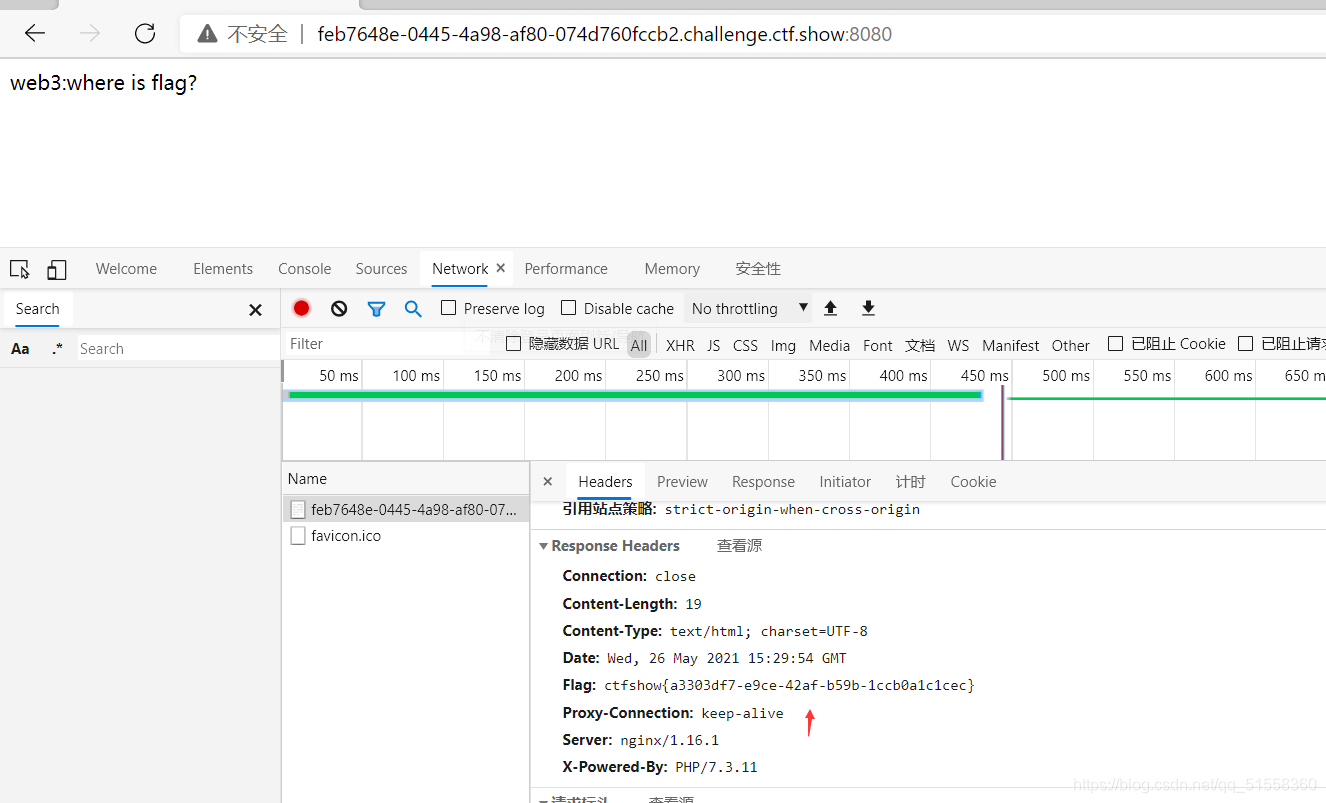Filter requests by Img
The width and height of the screenshot is (1326, 803).
[783, 345]
